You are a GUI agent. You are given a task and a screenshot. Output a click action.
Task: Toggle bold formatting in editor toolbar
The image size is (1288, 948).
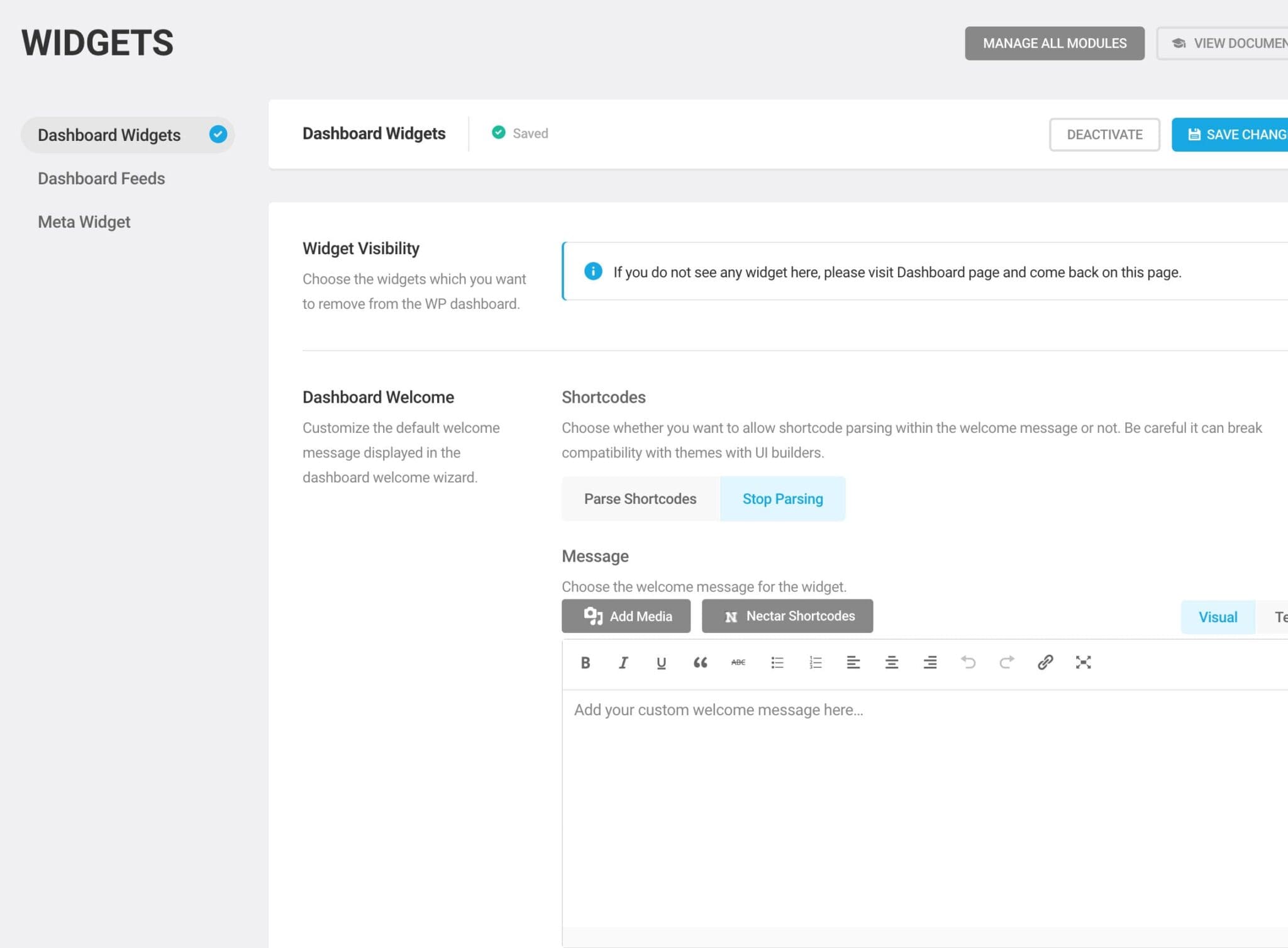[x=585, y=662]
